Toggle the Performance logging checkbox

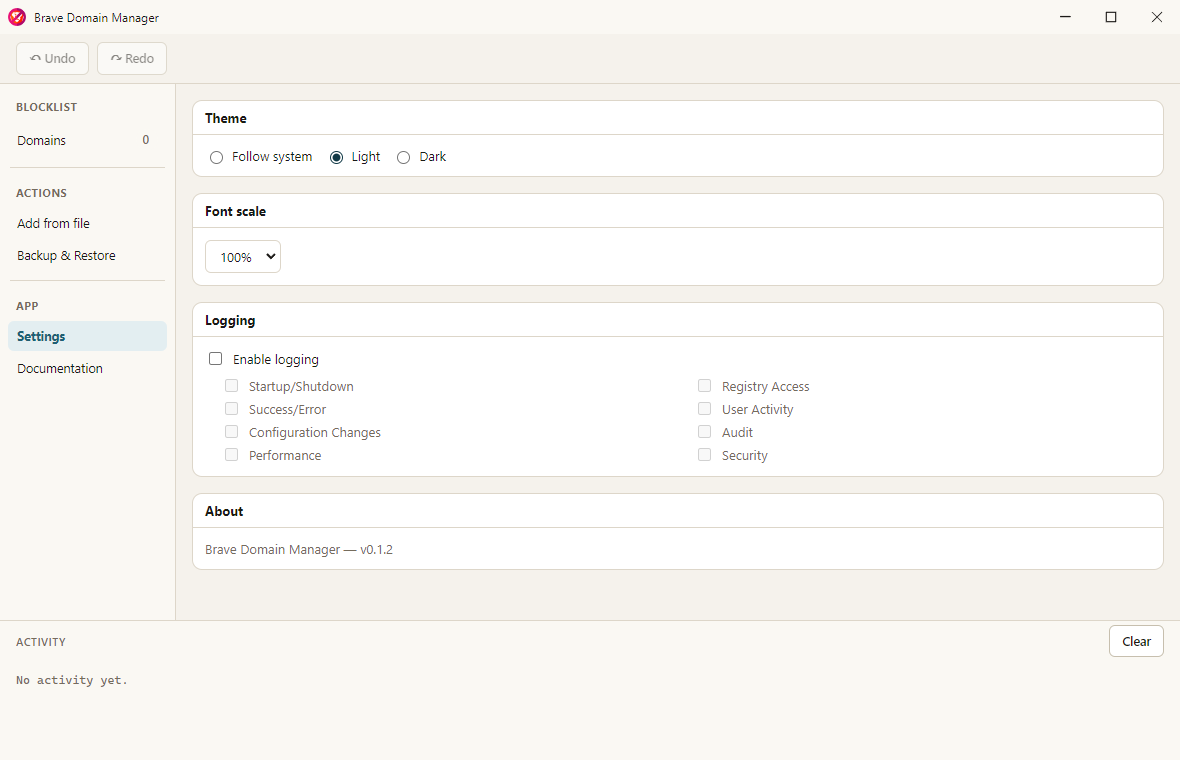[x=232, y=454]
